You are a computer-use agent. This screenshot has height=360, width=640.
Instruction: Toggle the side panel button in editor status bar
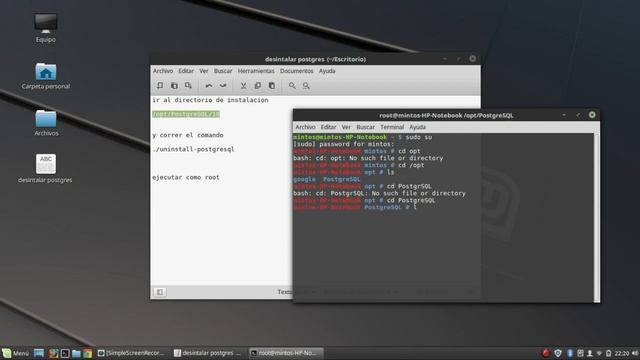pyautogui.click(x=160, y=292)
